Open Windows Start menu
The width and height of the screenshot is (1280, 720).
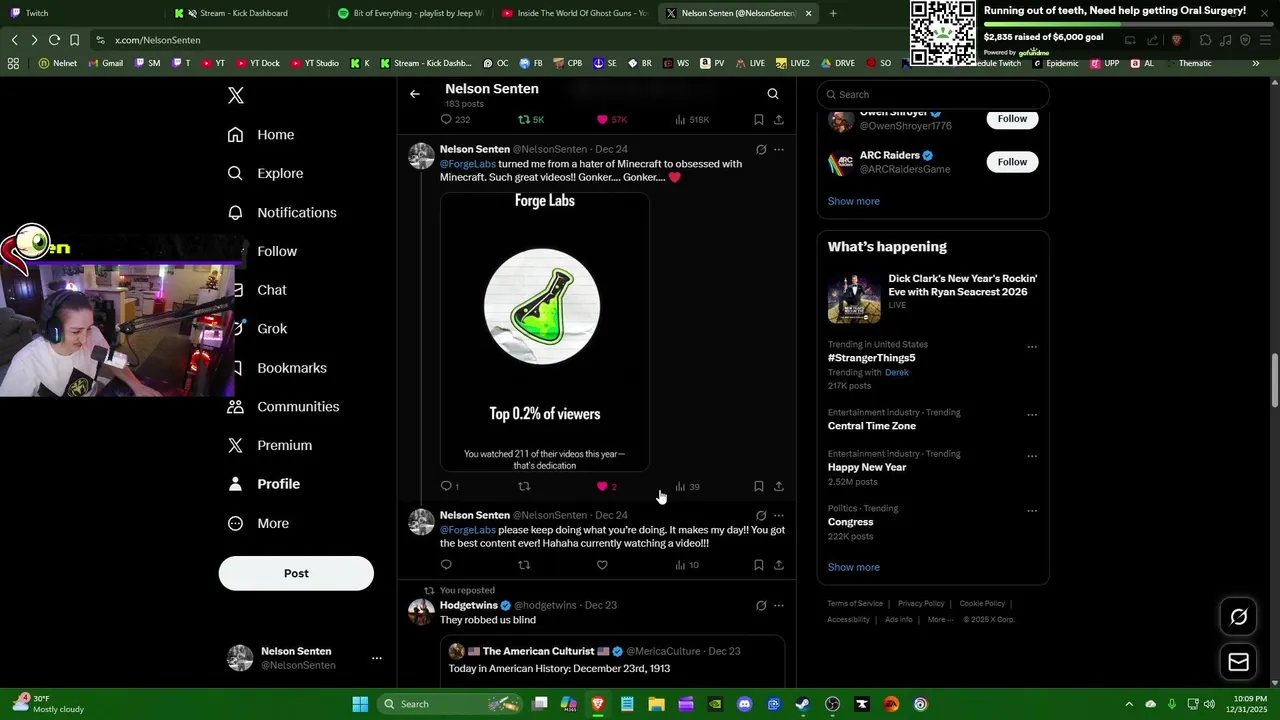[x=360, y=704]
